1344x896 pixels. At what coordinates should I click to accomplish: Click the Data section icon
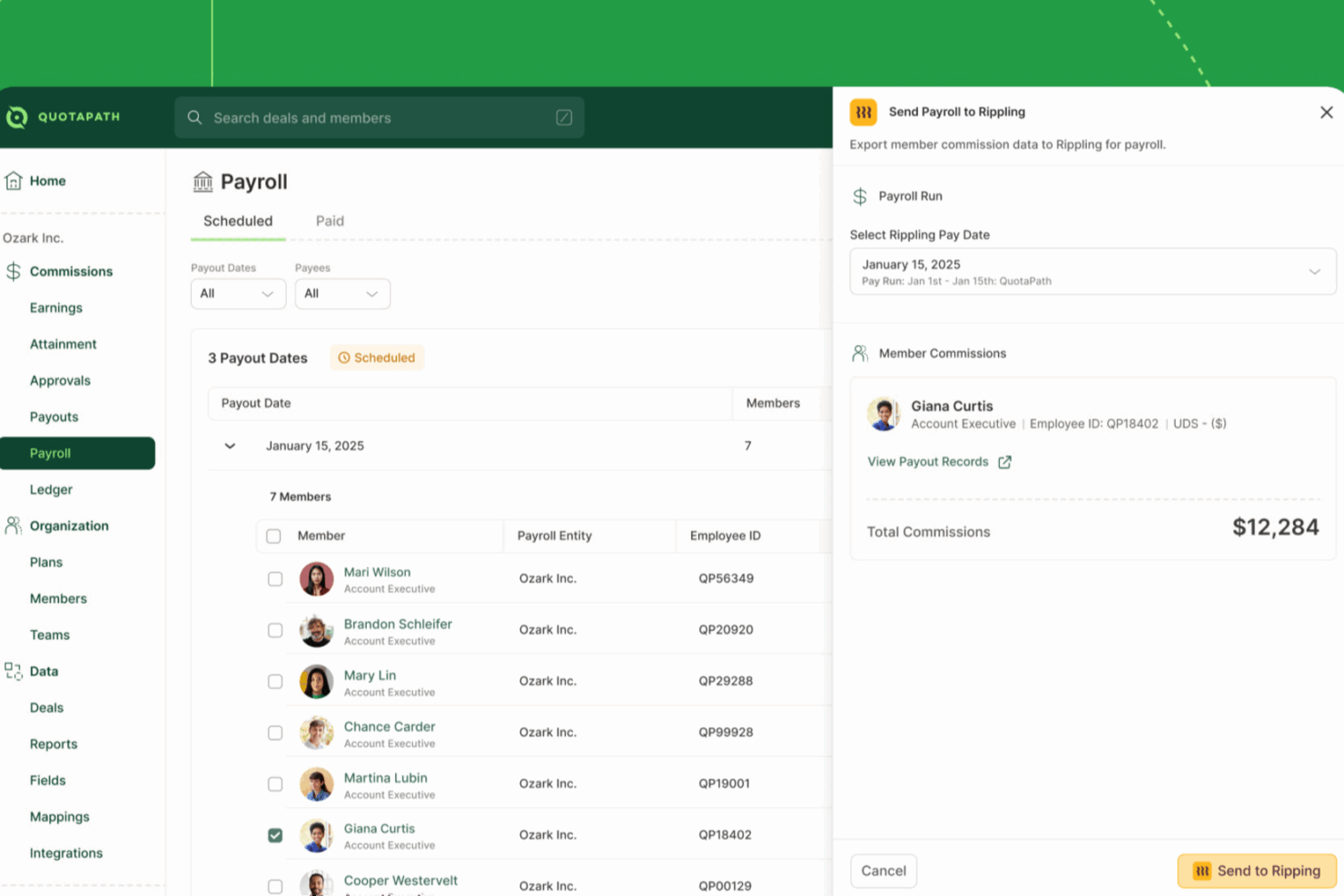[x=14, y=671]
